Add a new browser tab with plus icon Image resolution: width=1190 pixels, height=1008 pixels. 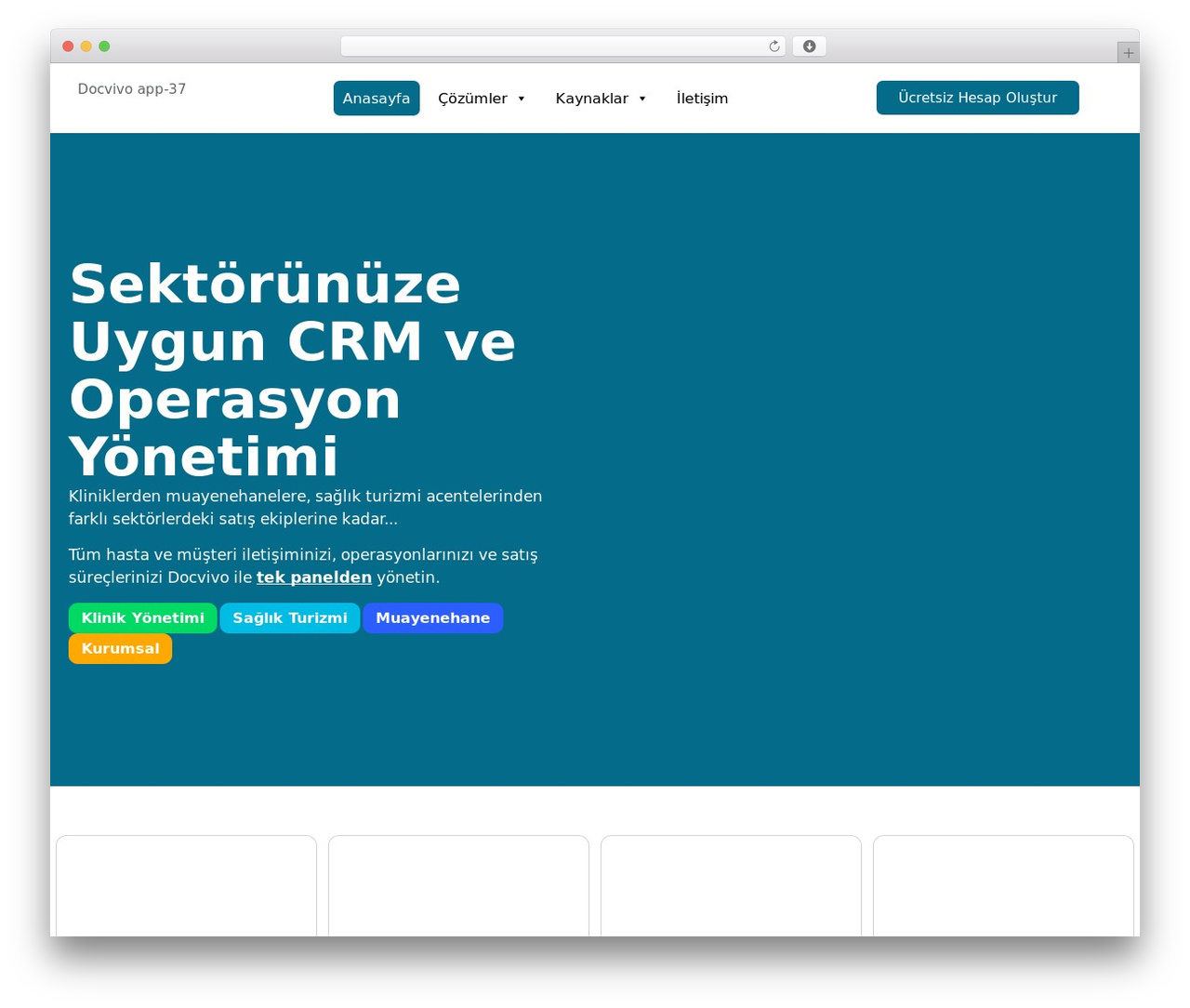click(1128, 53)
